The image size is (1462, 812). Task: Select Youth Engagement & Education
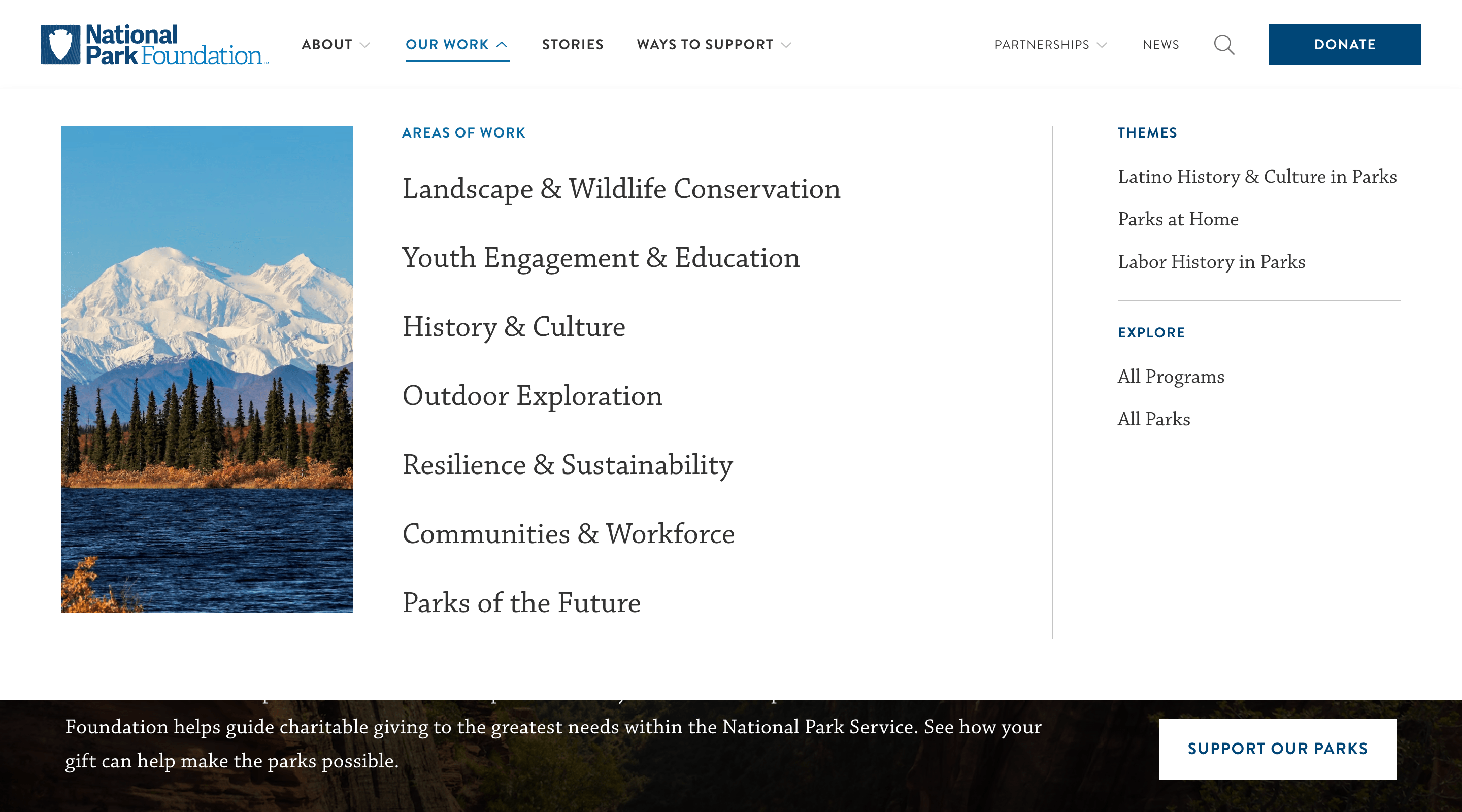(x=601, y=258)
